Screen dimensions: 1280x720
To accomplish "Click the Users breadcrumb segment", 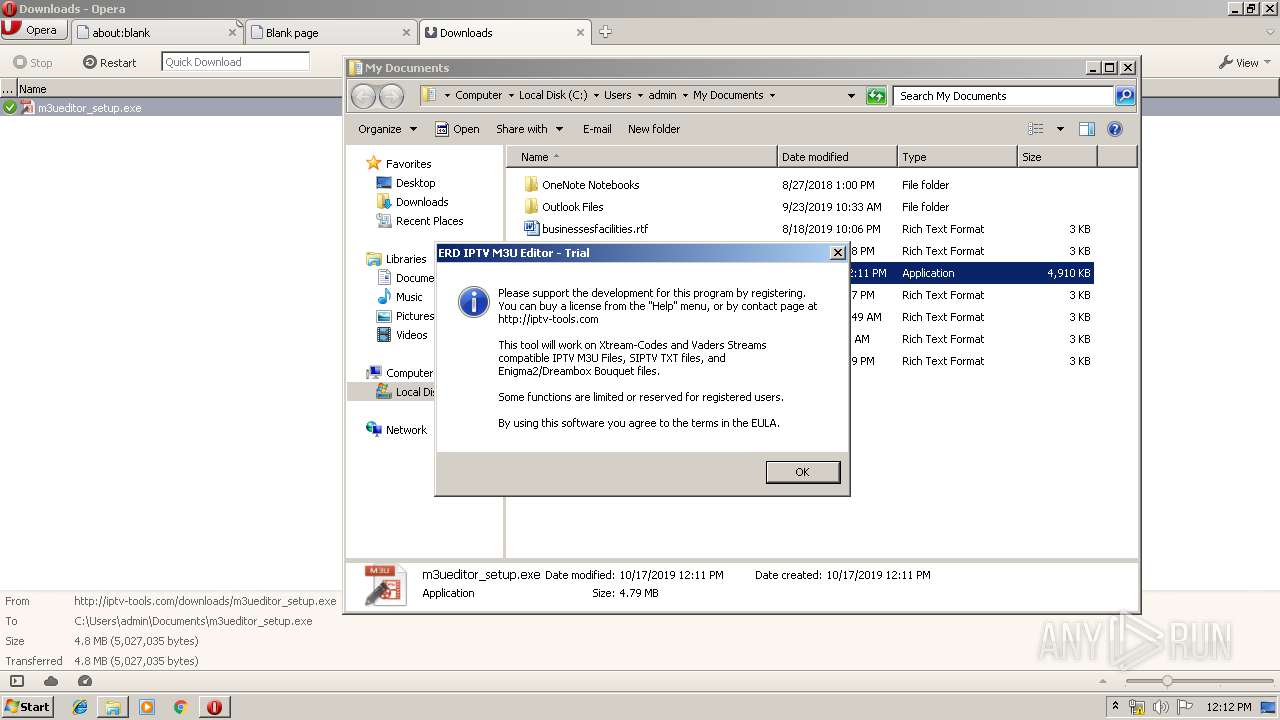I will coord(617,96).
